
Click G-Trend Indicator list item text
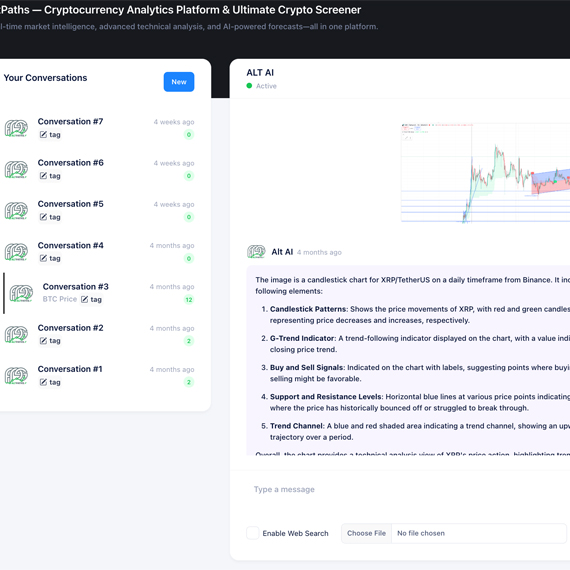tap(420, 344)
